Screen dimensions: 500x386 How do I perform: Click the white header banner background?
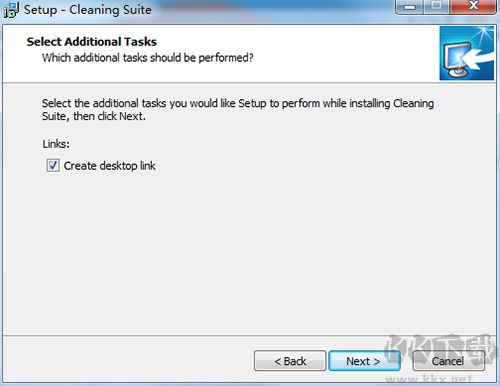pyautogui.click(x=300, y=53)
